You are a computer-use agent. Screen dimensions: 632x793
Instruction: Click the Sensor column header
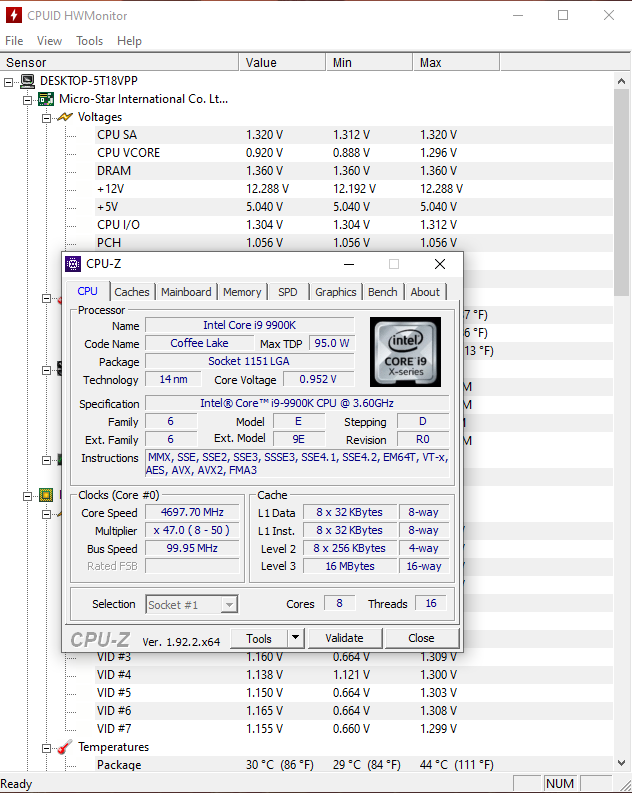coord(119,63)
